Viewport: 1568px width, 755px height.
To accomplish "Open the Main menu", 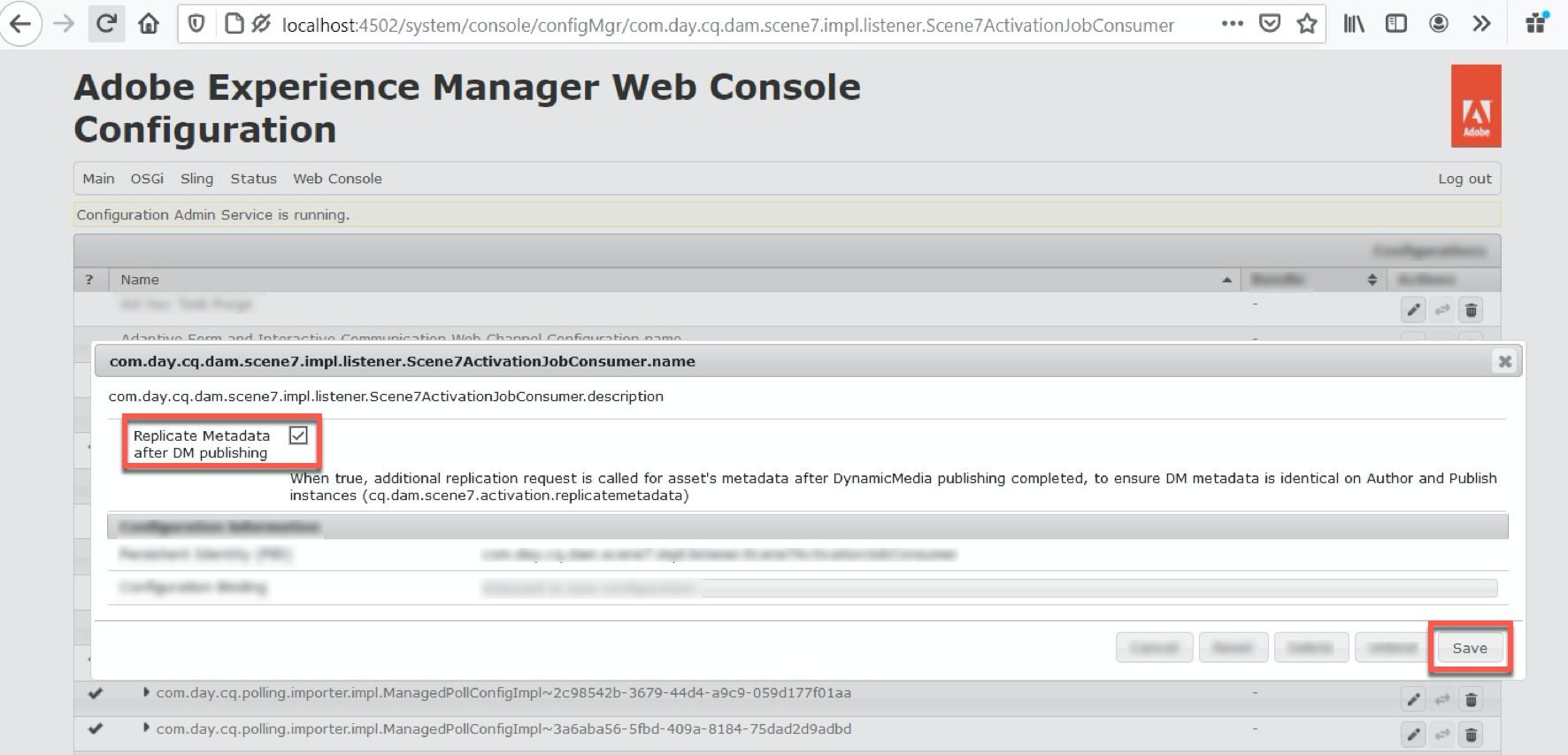I will [x=98, y=179].
